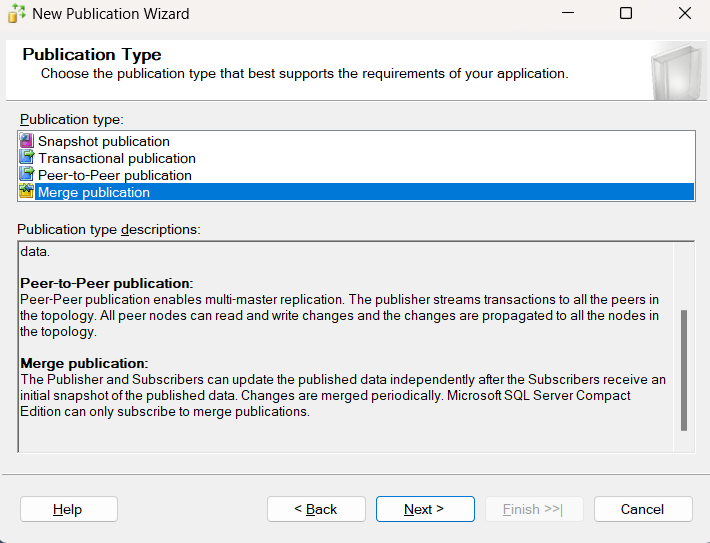The image size is (710, 543).
Task: Click the New Publication Wizard title icon
Action: (17, 14)
